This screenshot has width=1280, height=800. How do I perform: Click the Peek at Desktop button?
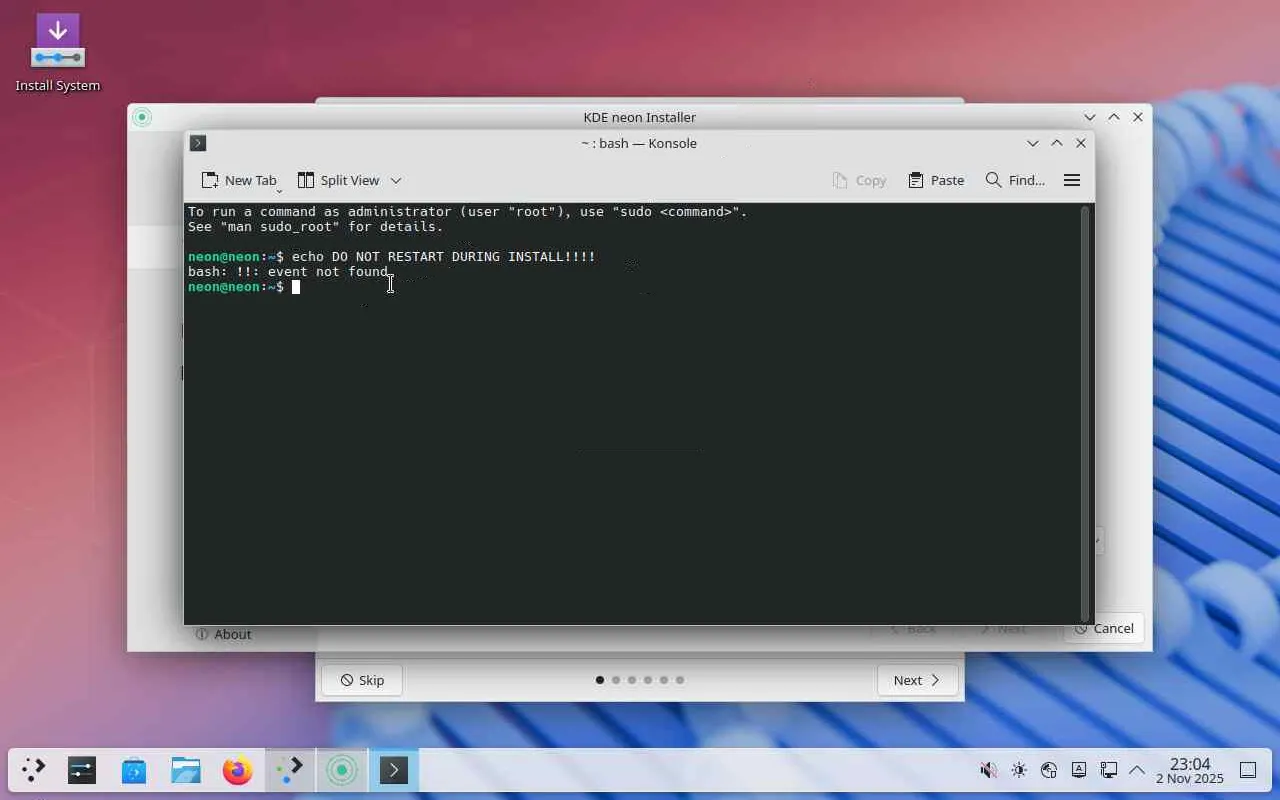1248,770
